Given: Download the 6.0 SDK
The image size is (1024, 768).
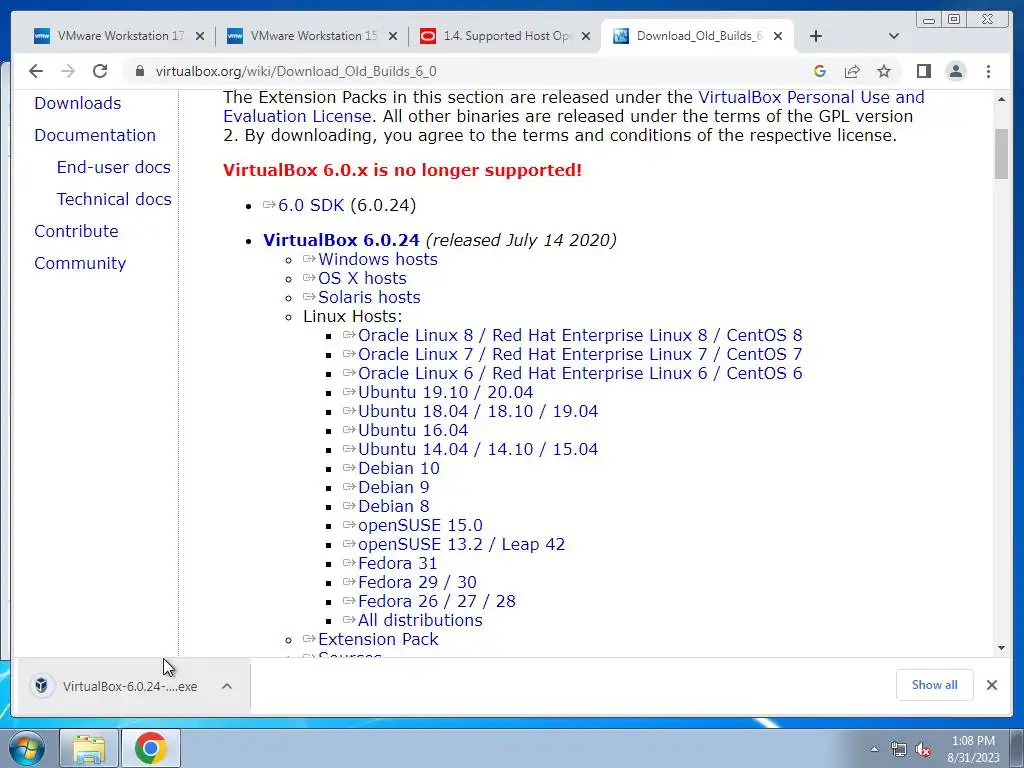Looking at the screenshot, I should point(311,205).
